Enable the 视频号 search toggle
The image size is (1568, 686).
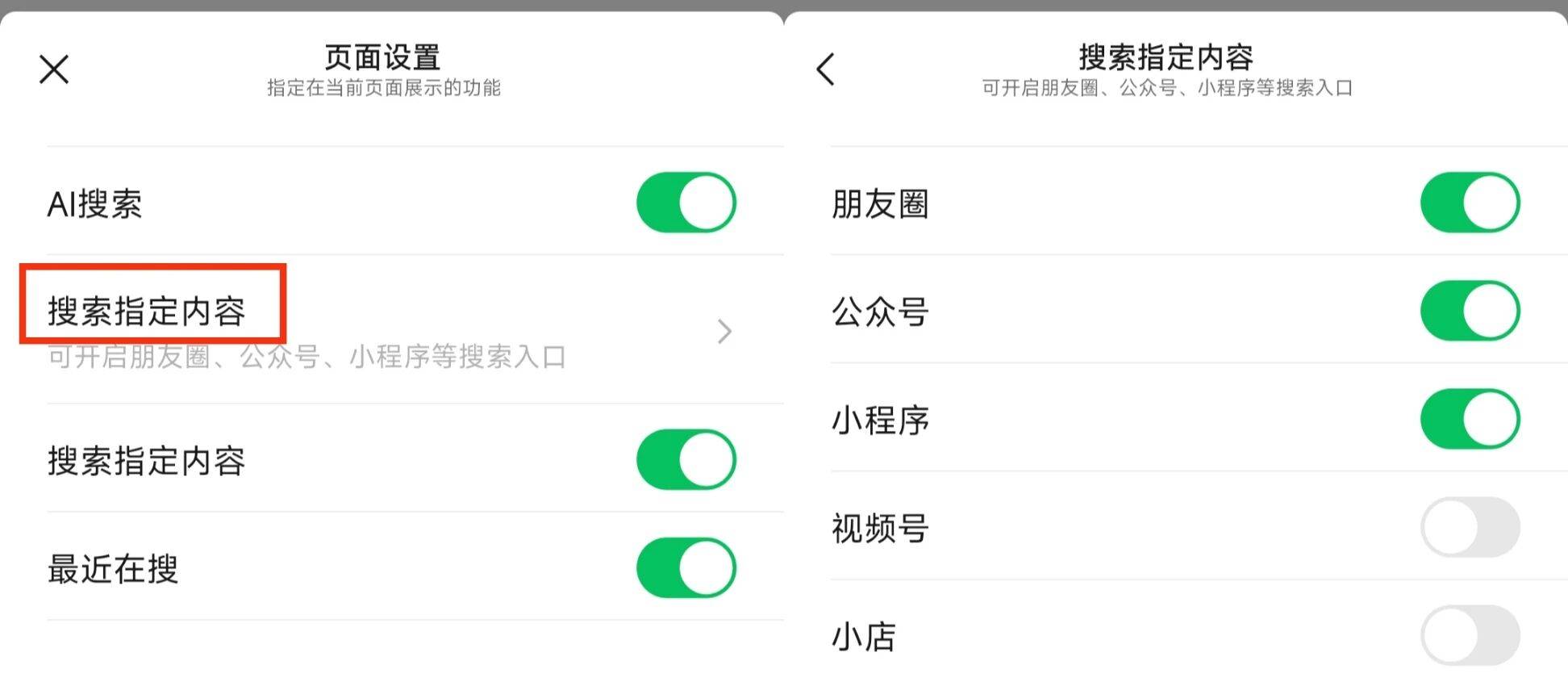click(1470, 527)
